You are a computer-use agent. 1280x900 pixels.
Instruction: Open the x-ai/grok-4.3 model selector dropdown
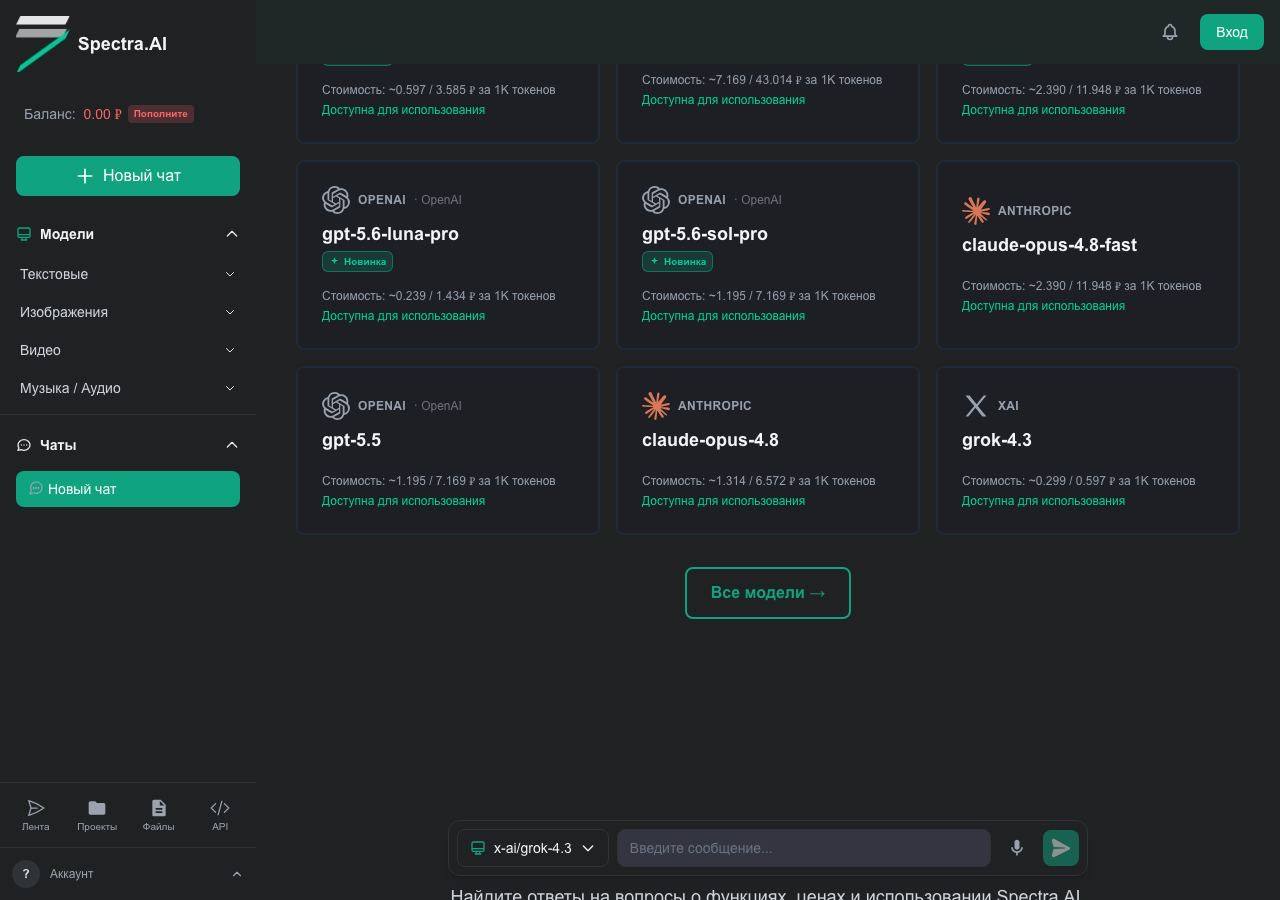pos(533,848)
